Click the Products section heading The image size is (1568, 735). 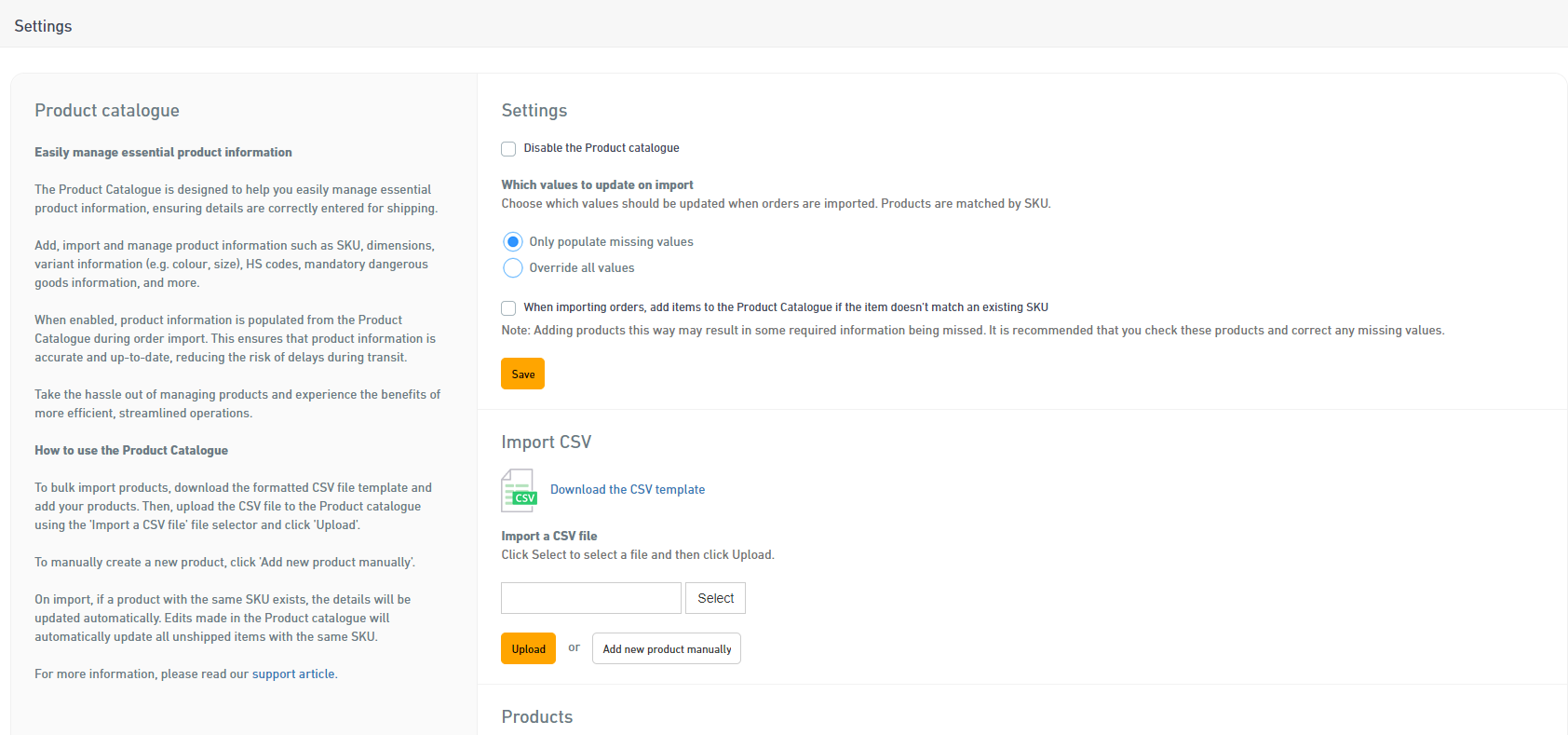pyautogui.click(x=536, y=717)
